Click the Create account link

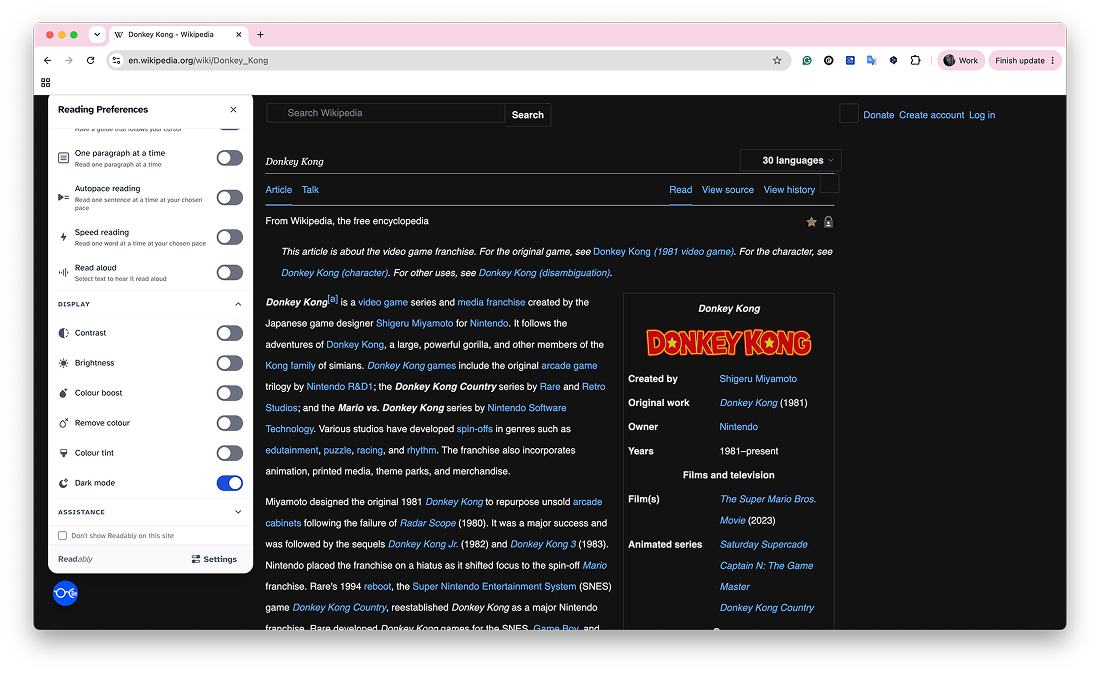(932, 115)
